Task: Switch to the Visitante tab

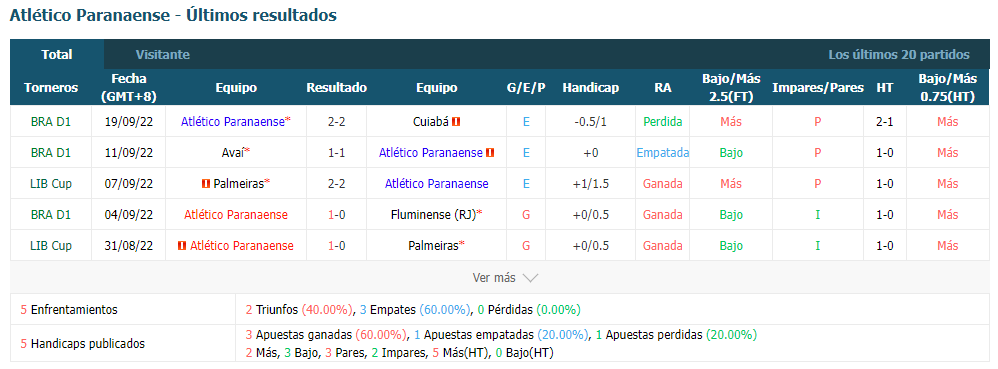Action: point(163,55)
